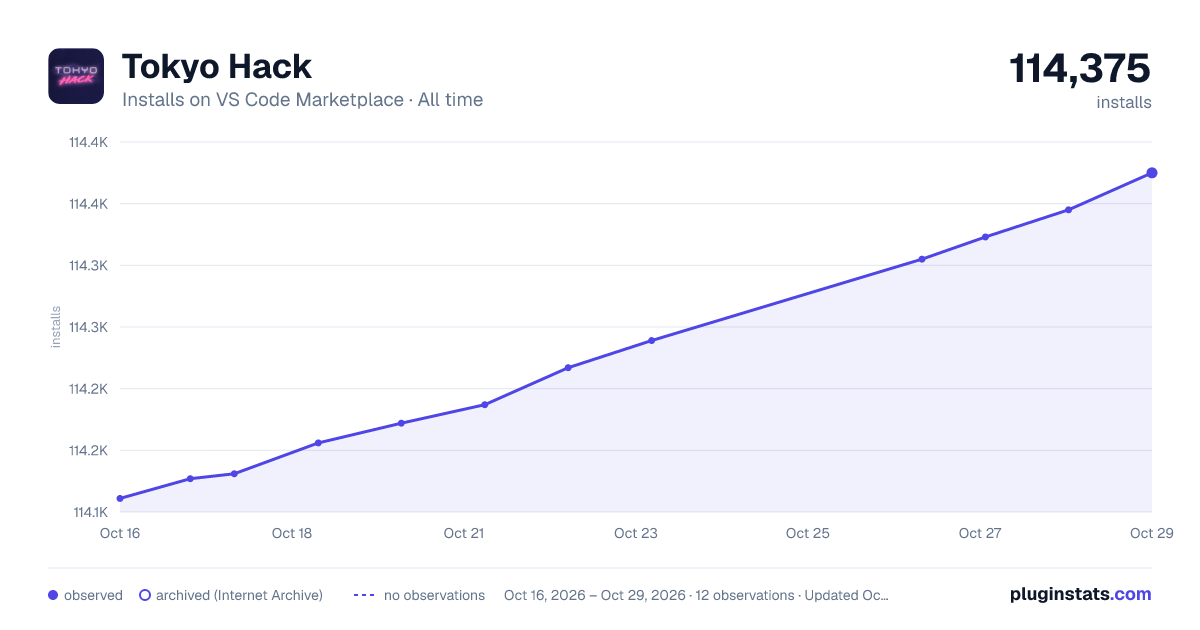Click the filled dot icon beside 'observed'
This screenshot has height=630, width=1200.
53,595
